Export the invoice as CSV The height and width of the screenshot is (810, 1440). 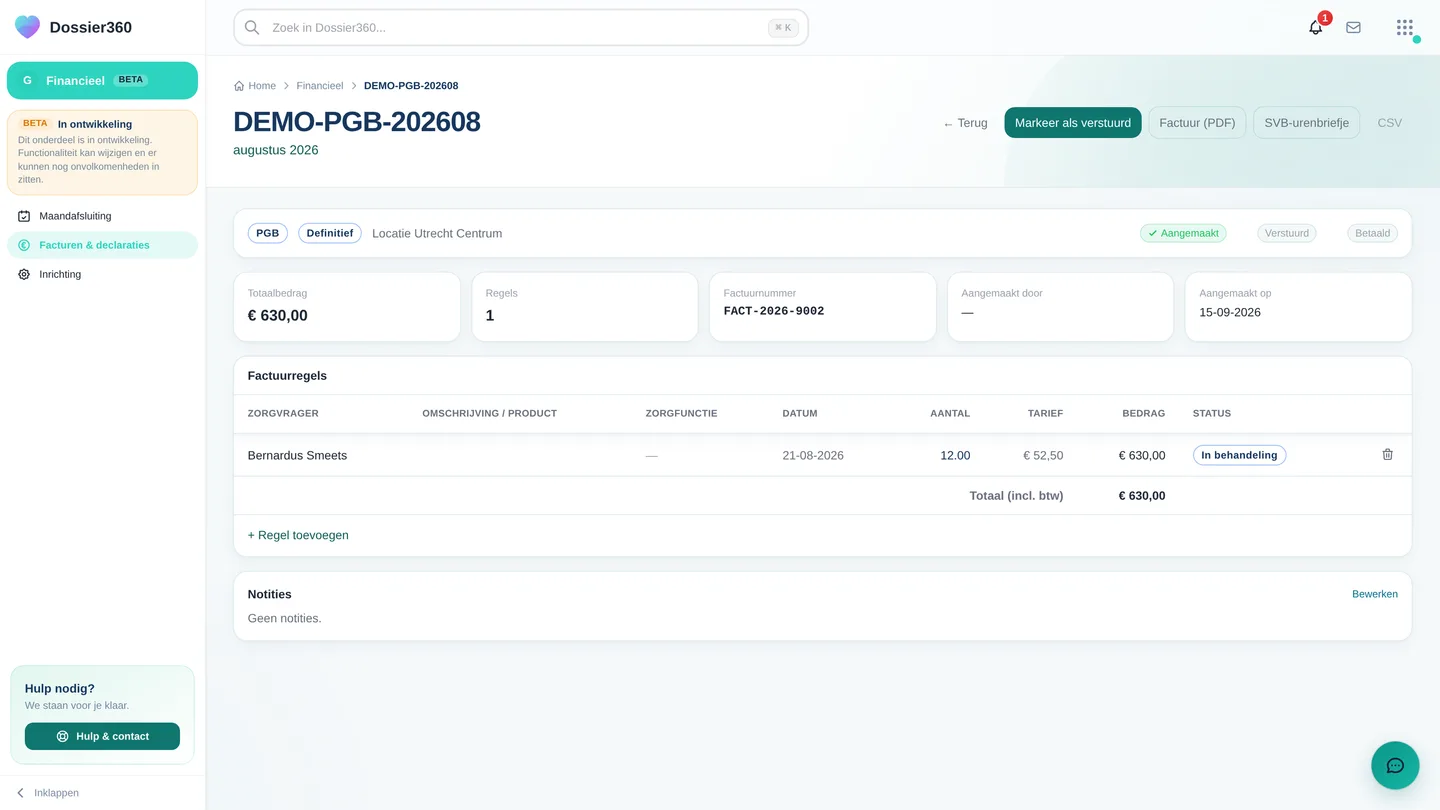pos(1390,123)
